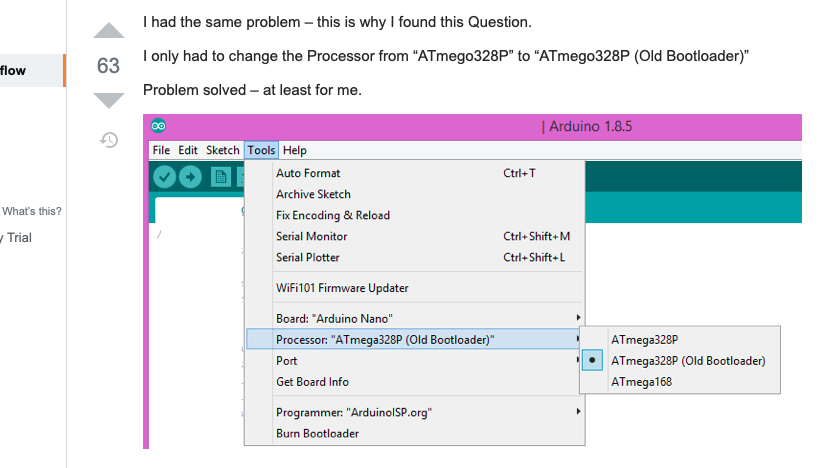Click the "What's this?" link
The image size is (834, 468).
[x=32, y=211]
